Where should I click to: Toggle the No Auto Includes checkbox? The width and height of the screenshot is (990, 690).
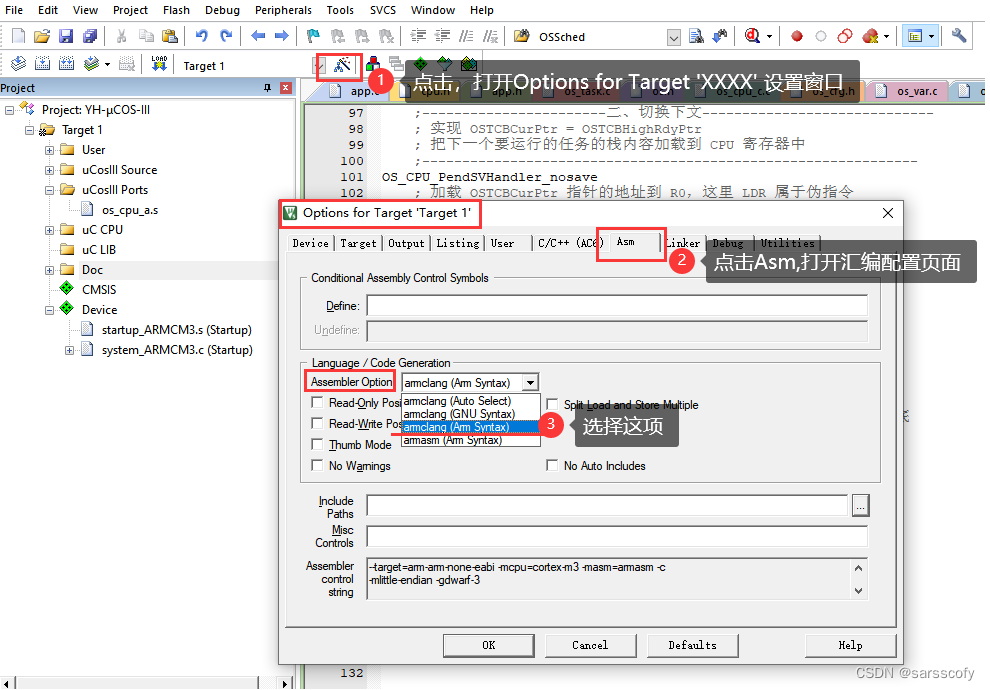coord(552,465)
